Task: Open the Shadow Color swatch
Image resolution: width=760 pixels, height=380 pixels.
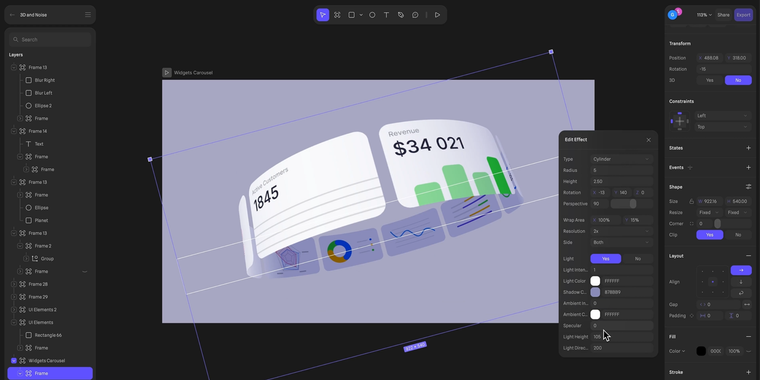Action: click(595, 292)
